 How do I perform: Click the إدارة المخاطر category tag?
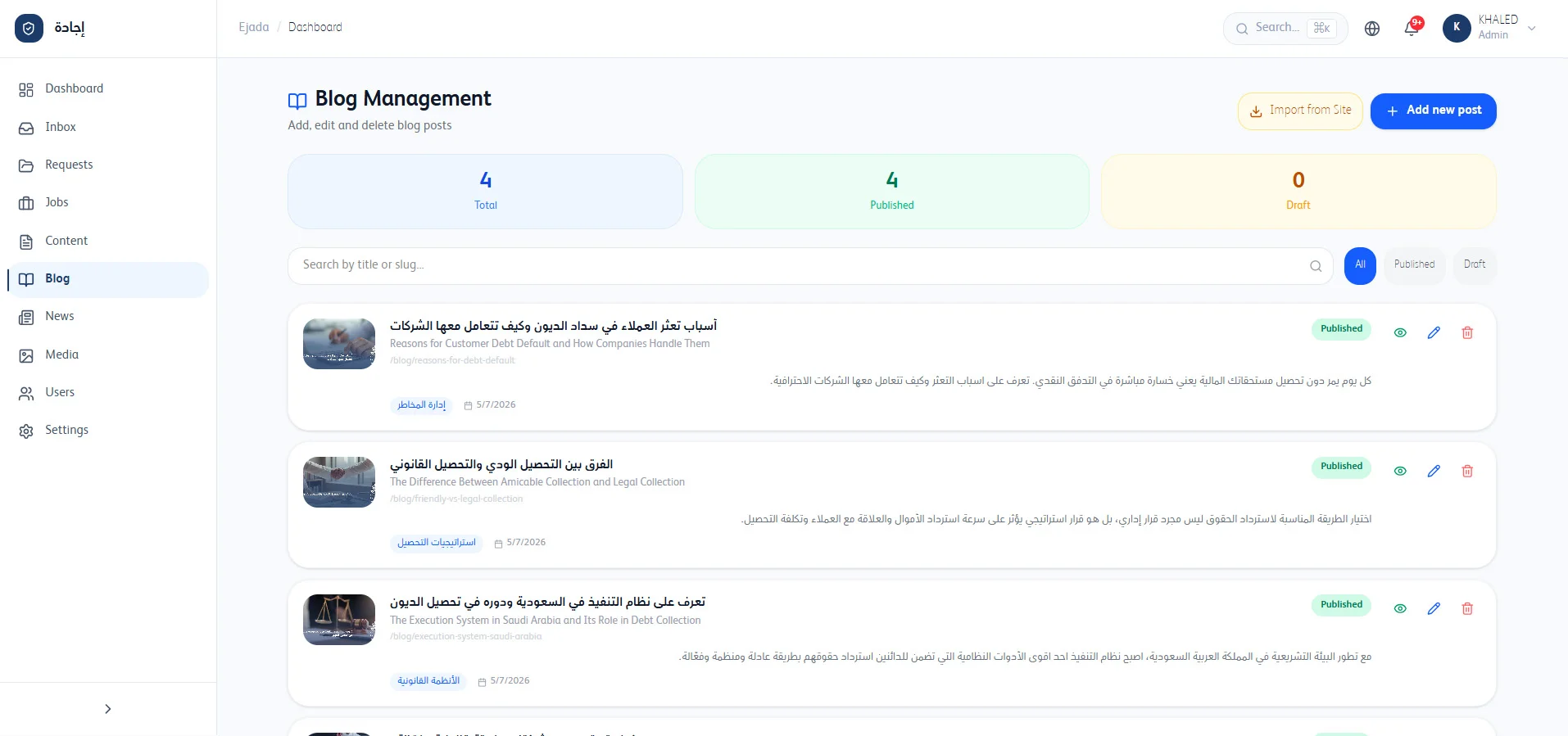pyautogui.click(x=421, y=405)
